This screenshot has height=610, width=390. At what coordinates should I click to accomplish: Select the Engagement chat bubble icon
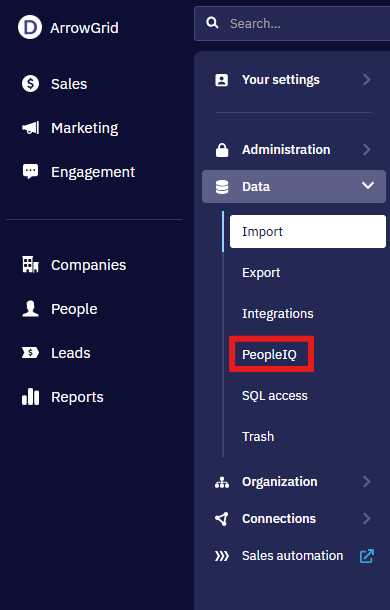[x=30, y=172]
